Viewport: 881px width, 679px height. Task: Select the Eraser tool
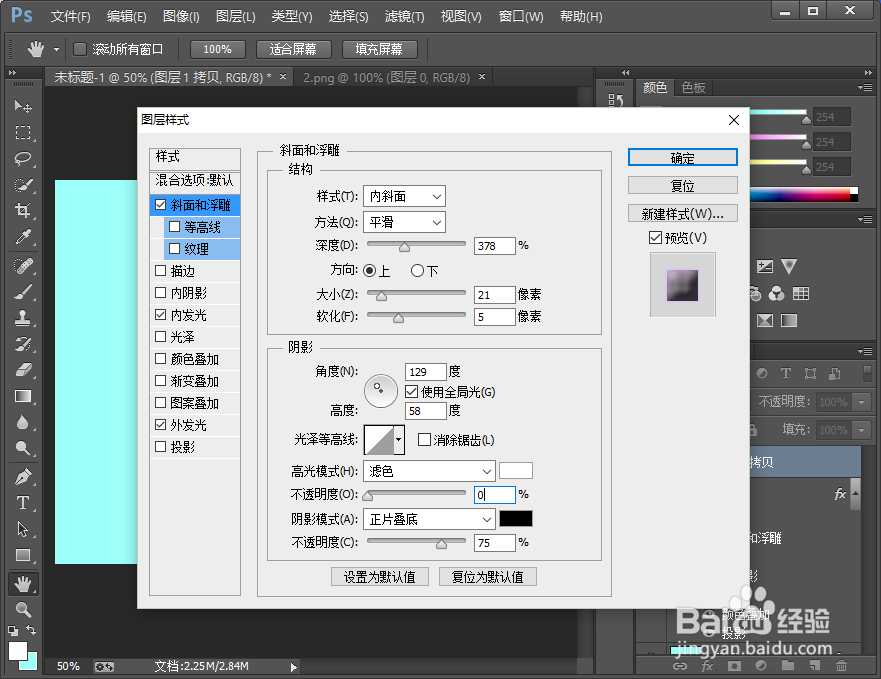[23, 370]
